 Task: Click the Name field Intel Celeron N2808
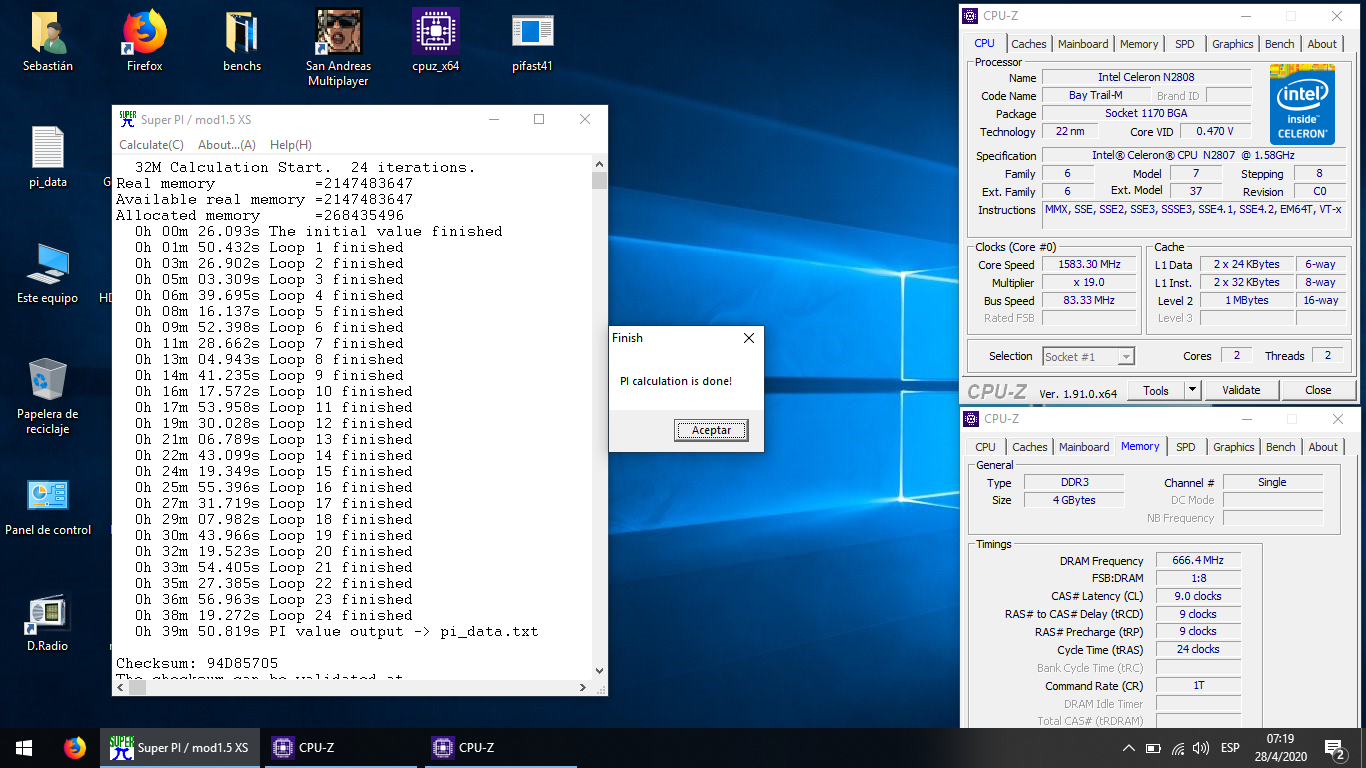pos(1146,77)
